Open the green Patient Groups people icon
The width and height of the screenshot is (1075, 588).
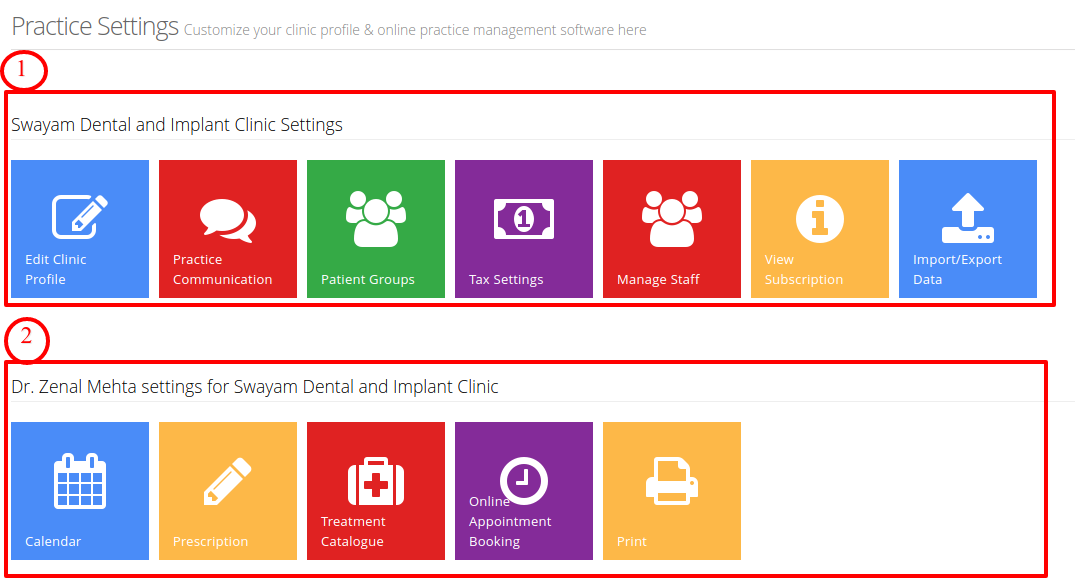(376, 219)
